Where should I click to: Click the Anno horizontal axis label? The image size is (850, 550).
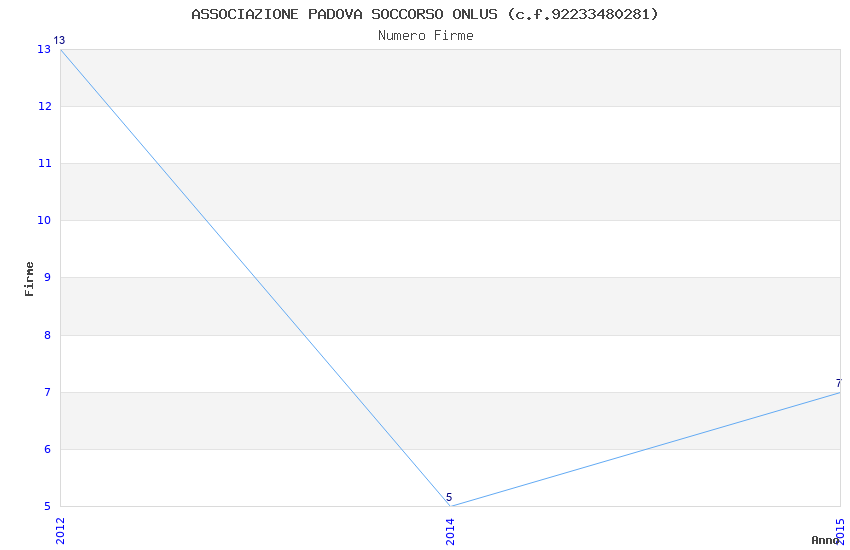tap(825, 540)
